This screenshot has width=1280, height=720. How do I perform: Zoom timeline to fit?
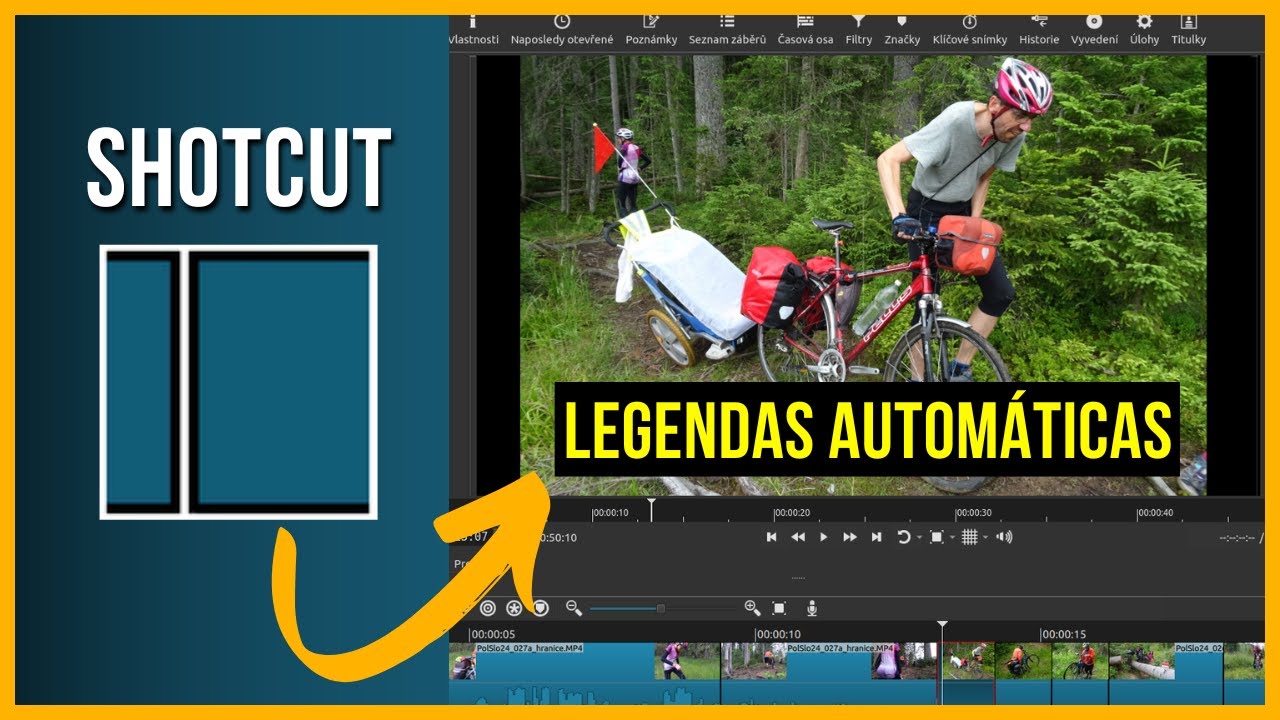pos(779,608)
